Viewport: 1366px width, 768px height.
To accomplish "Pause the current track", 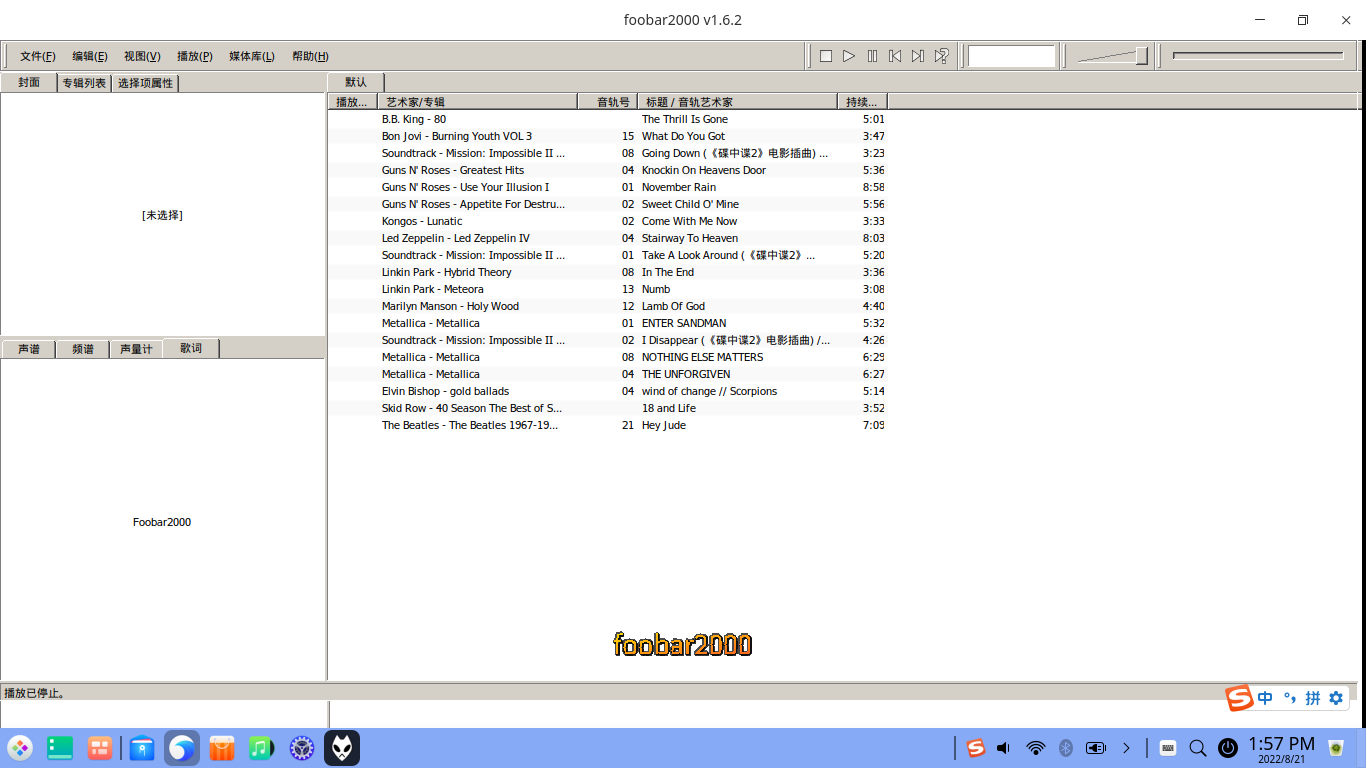I will [872, 56].
